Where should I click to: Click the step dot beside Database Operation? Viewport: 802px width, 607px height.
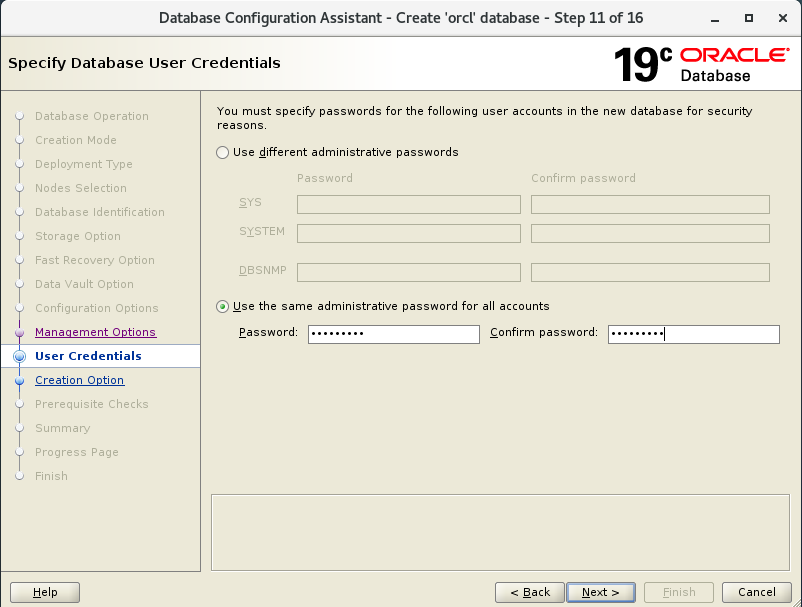[18, 116]
